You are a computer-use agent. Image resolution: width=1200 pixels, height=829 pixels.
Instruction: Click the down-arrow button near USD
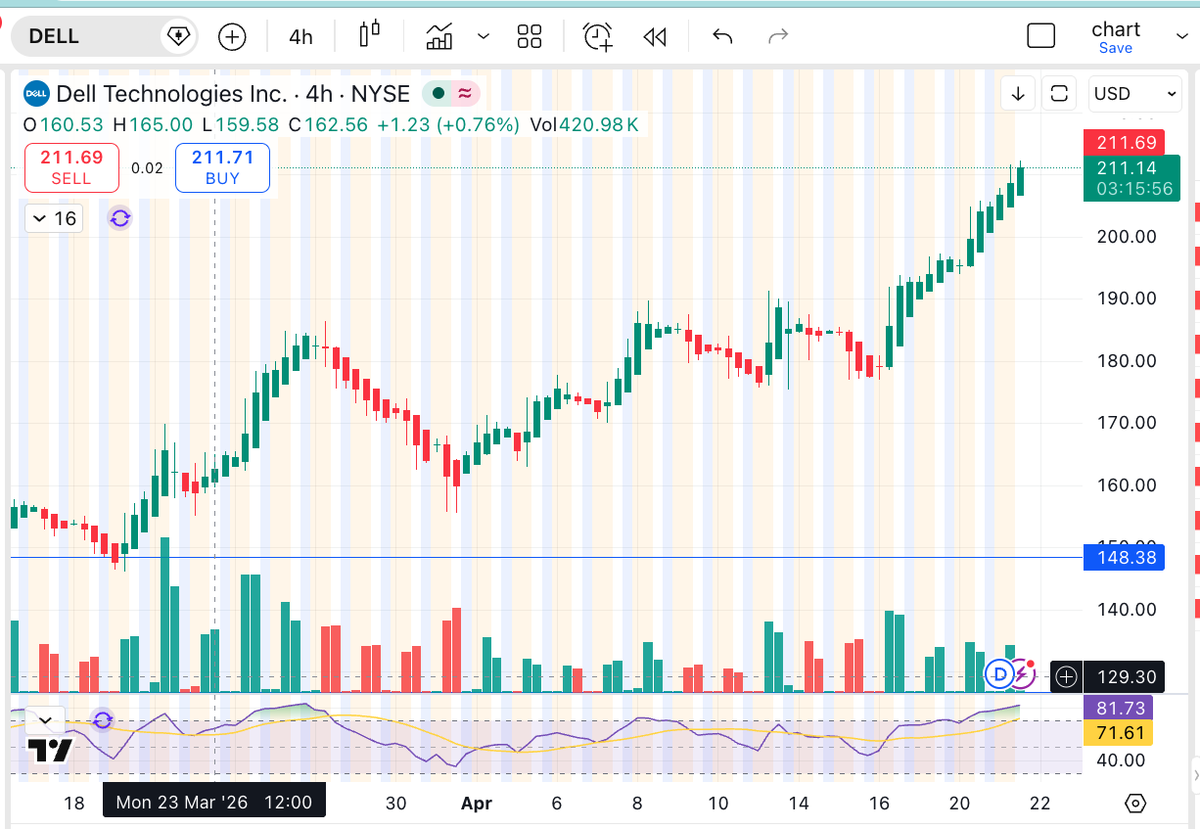[x=1018, y=94]
